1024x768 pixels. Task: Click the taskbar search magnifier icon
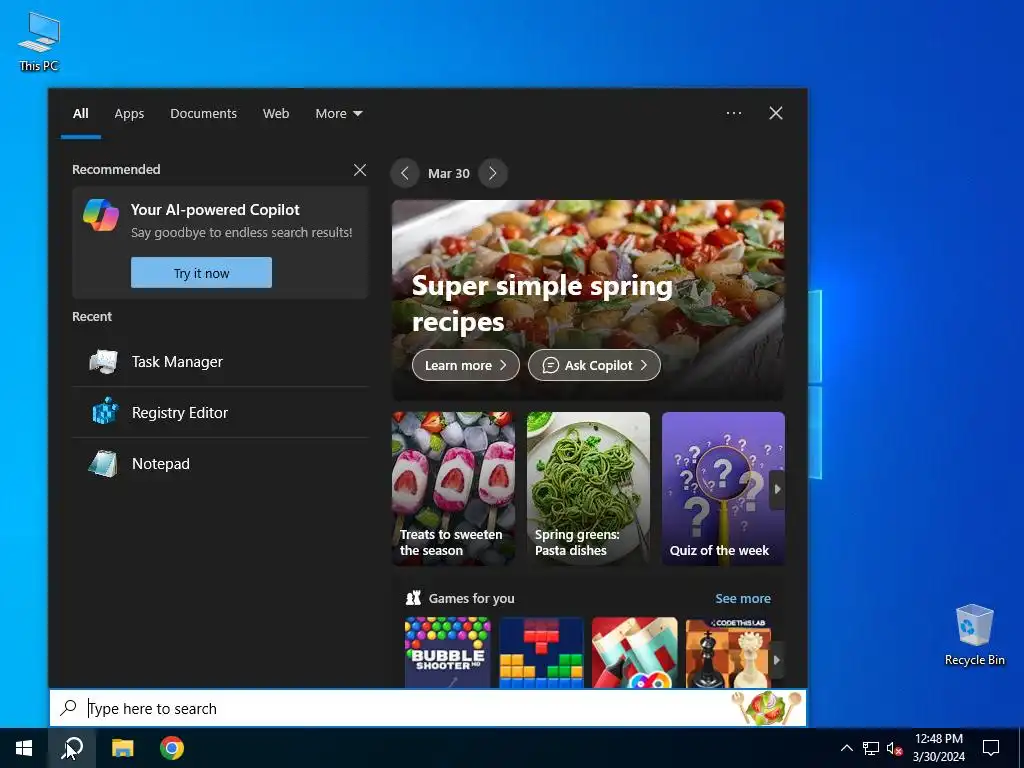coord(72,748)
